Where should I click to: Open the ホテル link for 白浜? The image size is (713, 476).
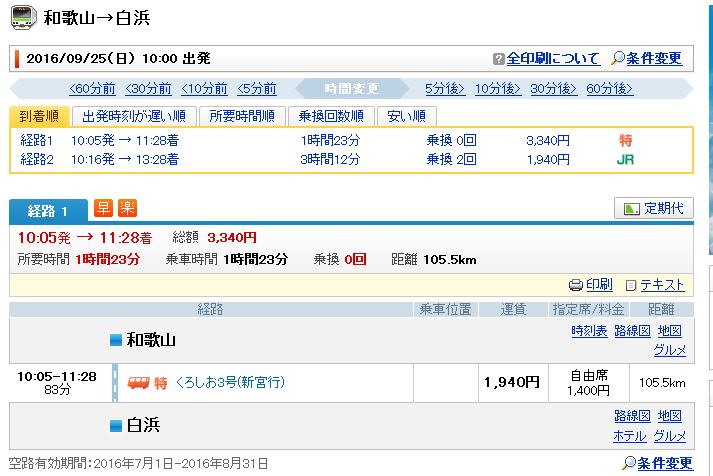tap(629, 436)
